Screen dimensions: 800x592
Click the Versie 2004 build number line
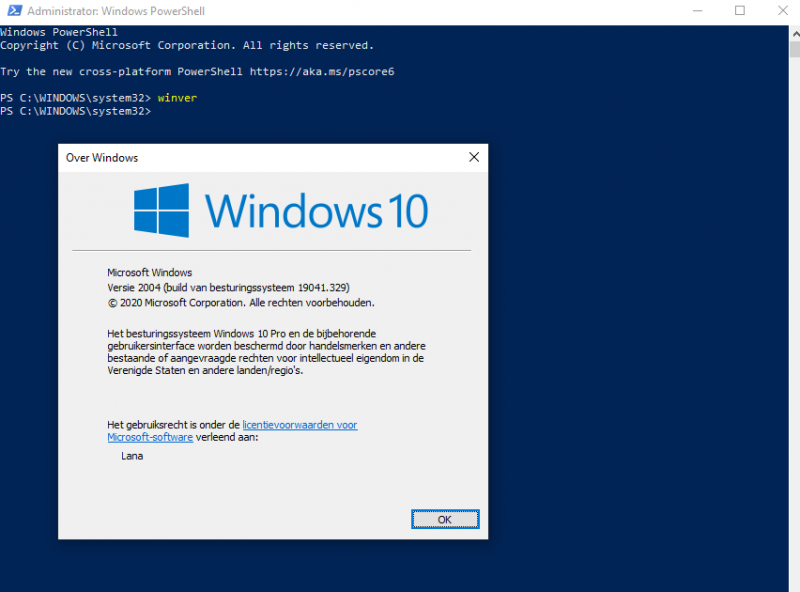(x=228, y=287)
